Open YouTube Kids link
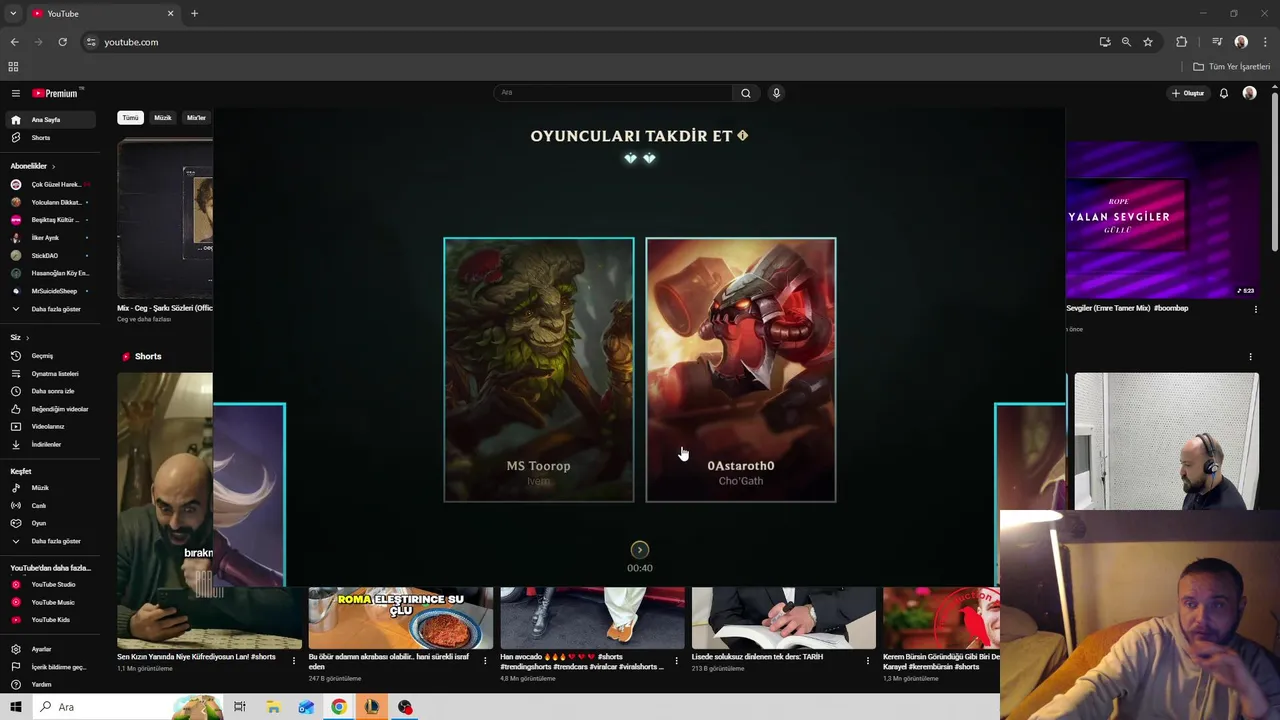The image size is (1280, 720). tap(52, 620)
